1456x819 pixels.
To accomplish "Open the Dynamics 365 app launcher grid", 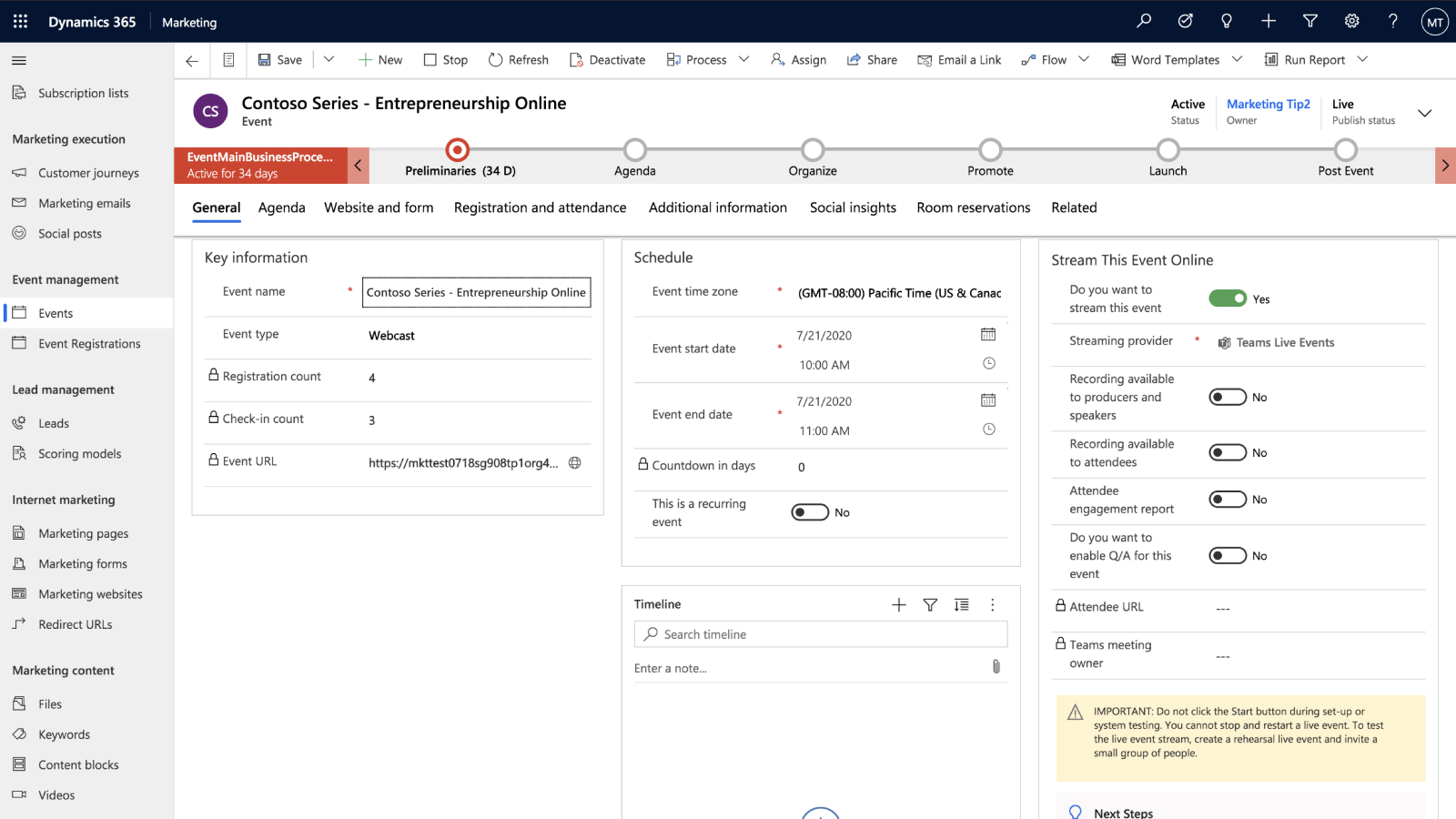I will (20, 21).
